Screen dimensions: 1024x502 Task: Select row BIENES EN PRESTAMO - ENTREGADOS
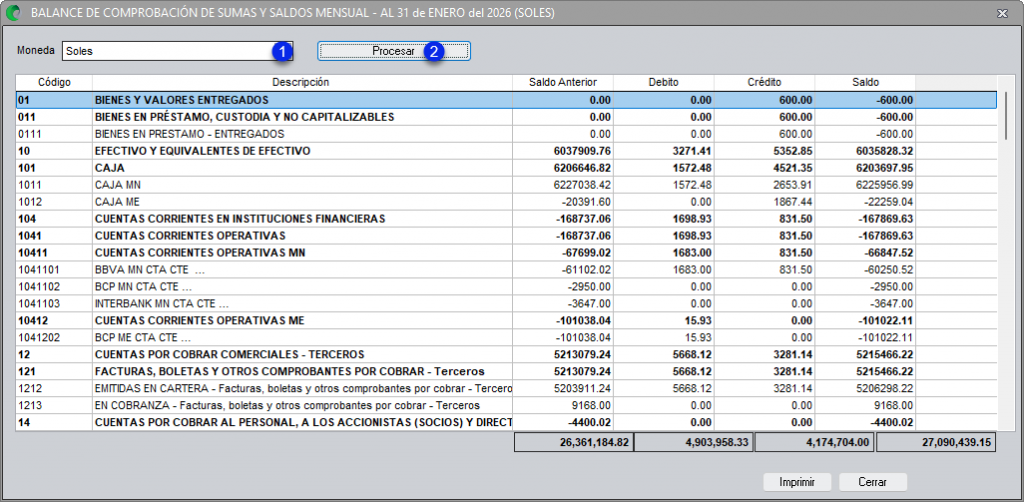point(506,134)
